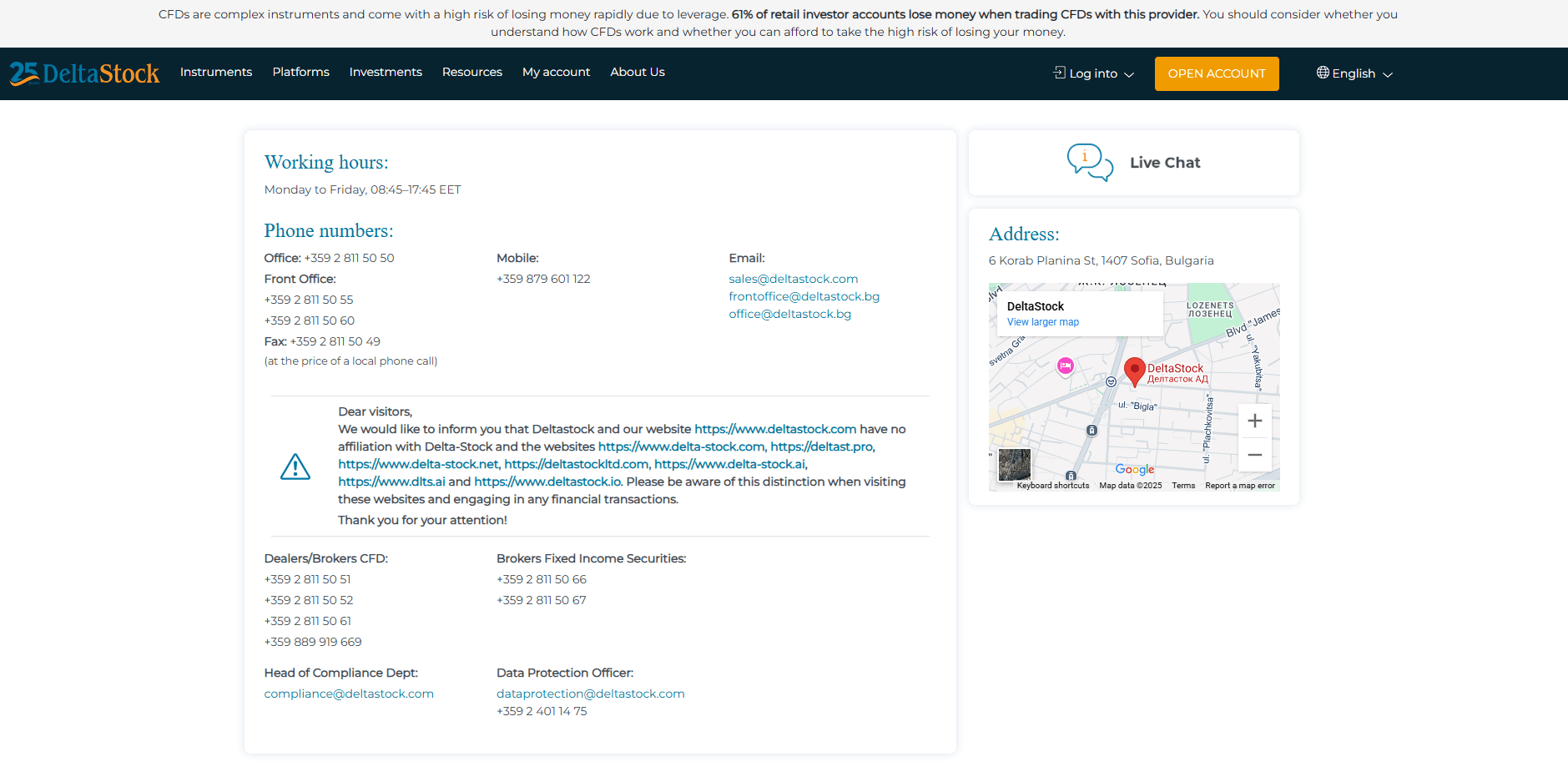The width and height of the screenshot is (1568, 782).
Task: Open the Platforms menu
Action: click(x=300, y=72)
